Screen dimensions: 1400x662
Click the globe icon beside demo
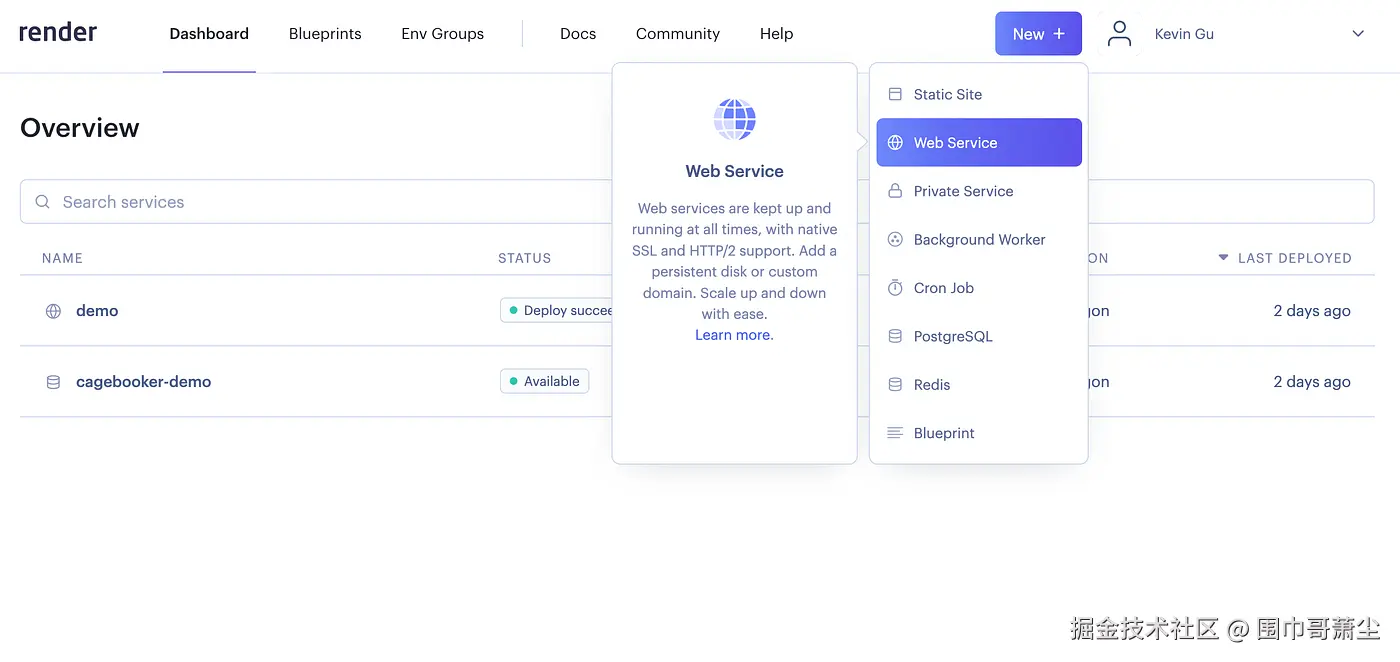pyautogui.click(x=53, y=311)
